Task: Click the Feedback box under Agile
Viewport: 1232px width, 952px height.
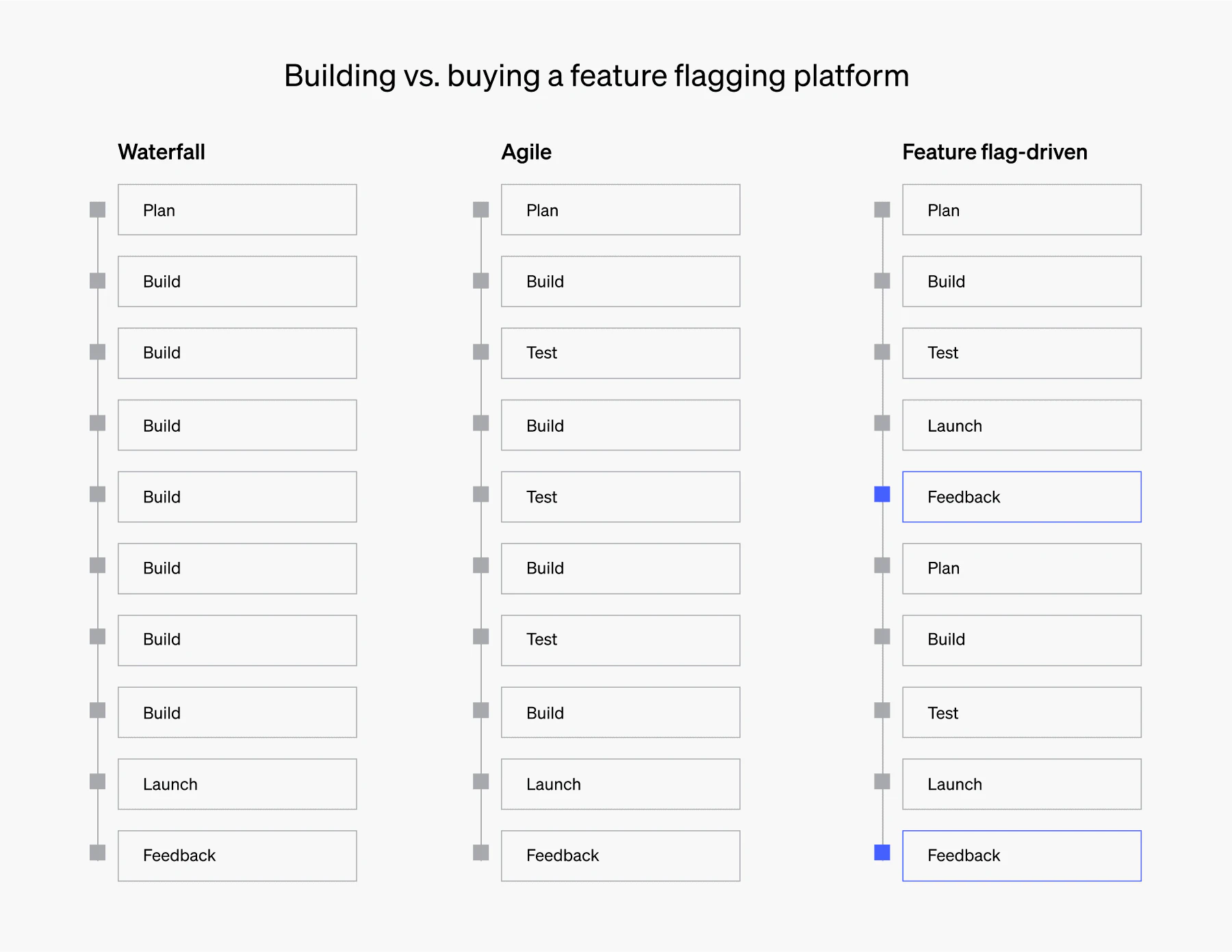Action: [620, 855]
